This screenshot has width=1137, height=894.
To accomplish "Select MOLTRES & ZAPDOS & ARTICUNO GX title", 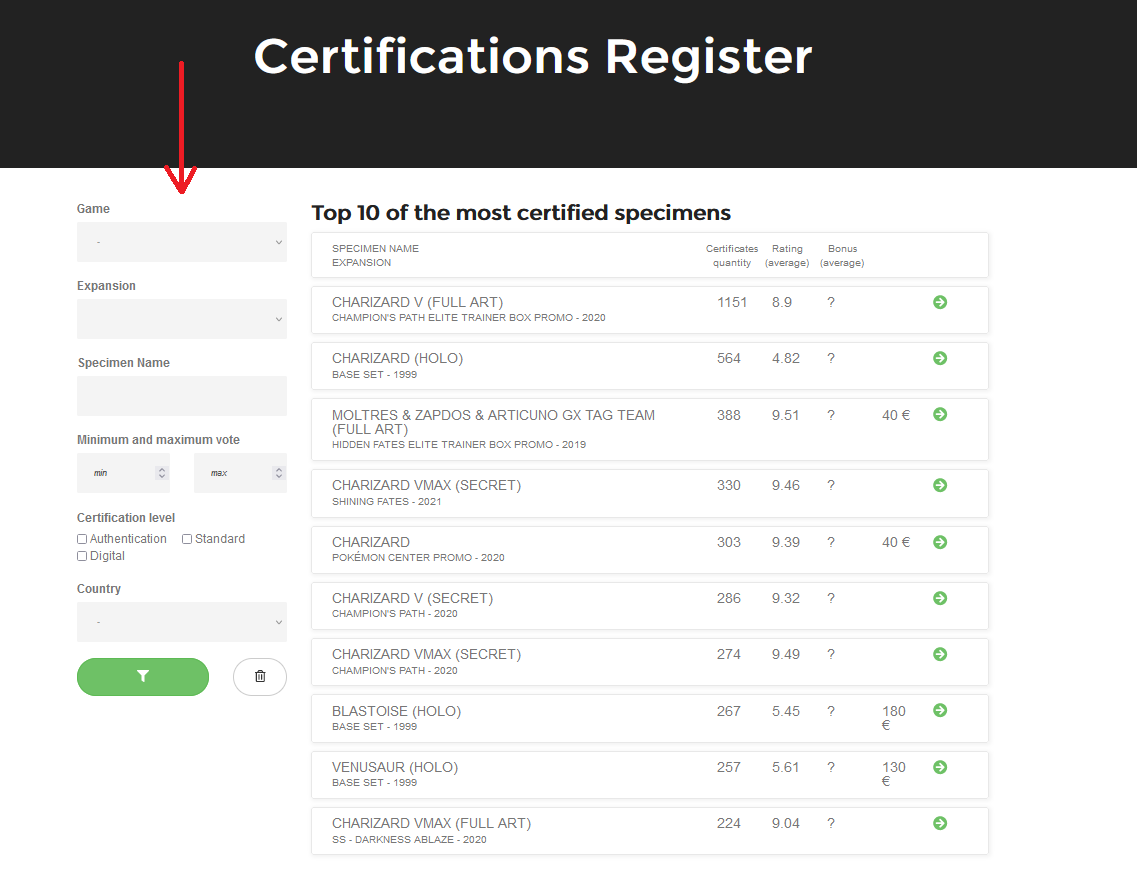I will click(x=493, y=422).
